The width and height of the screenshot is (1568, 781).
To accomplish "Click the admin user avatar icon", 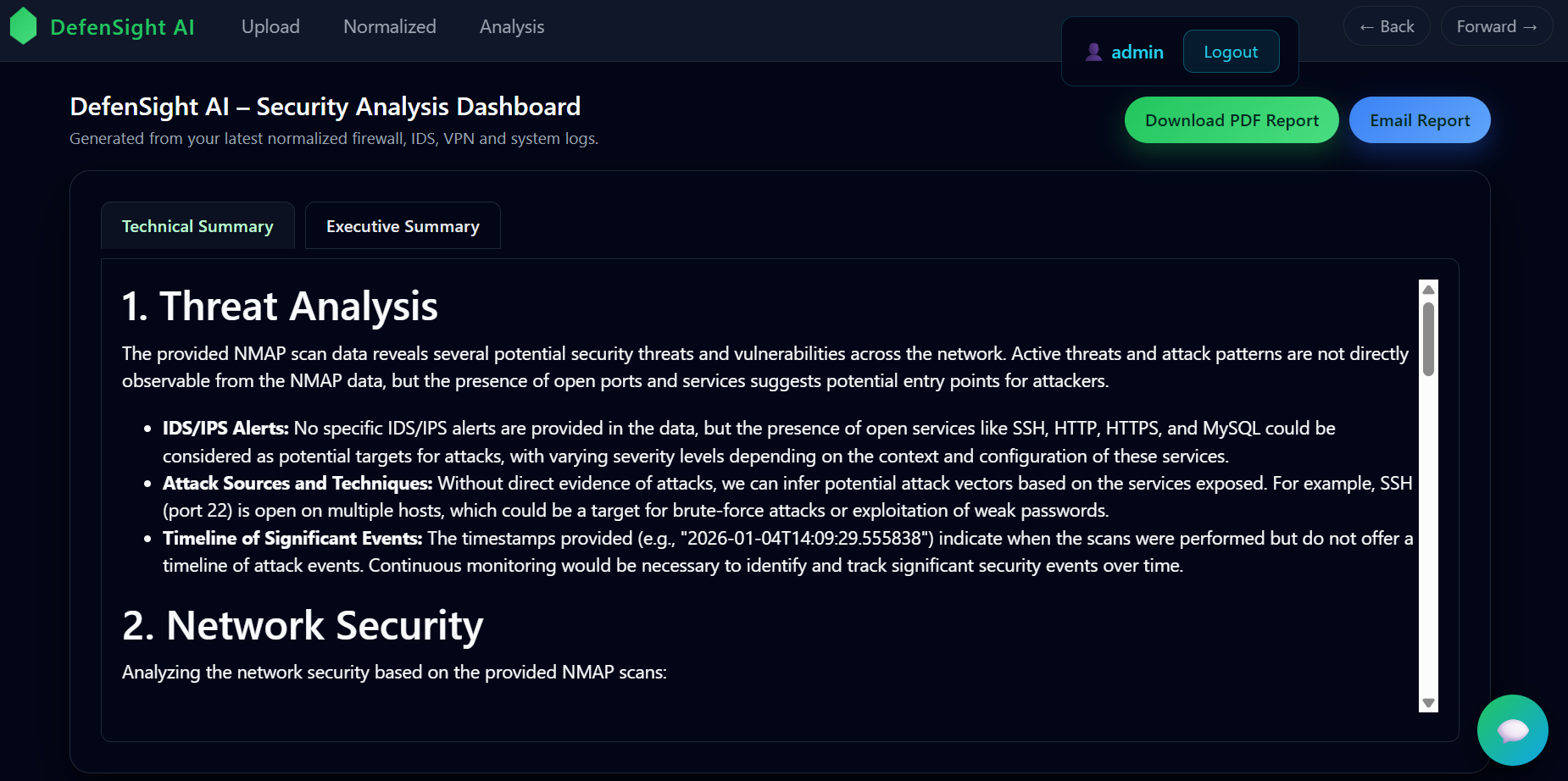I will pyautogui.click(x=1093, y=52).
